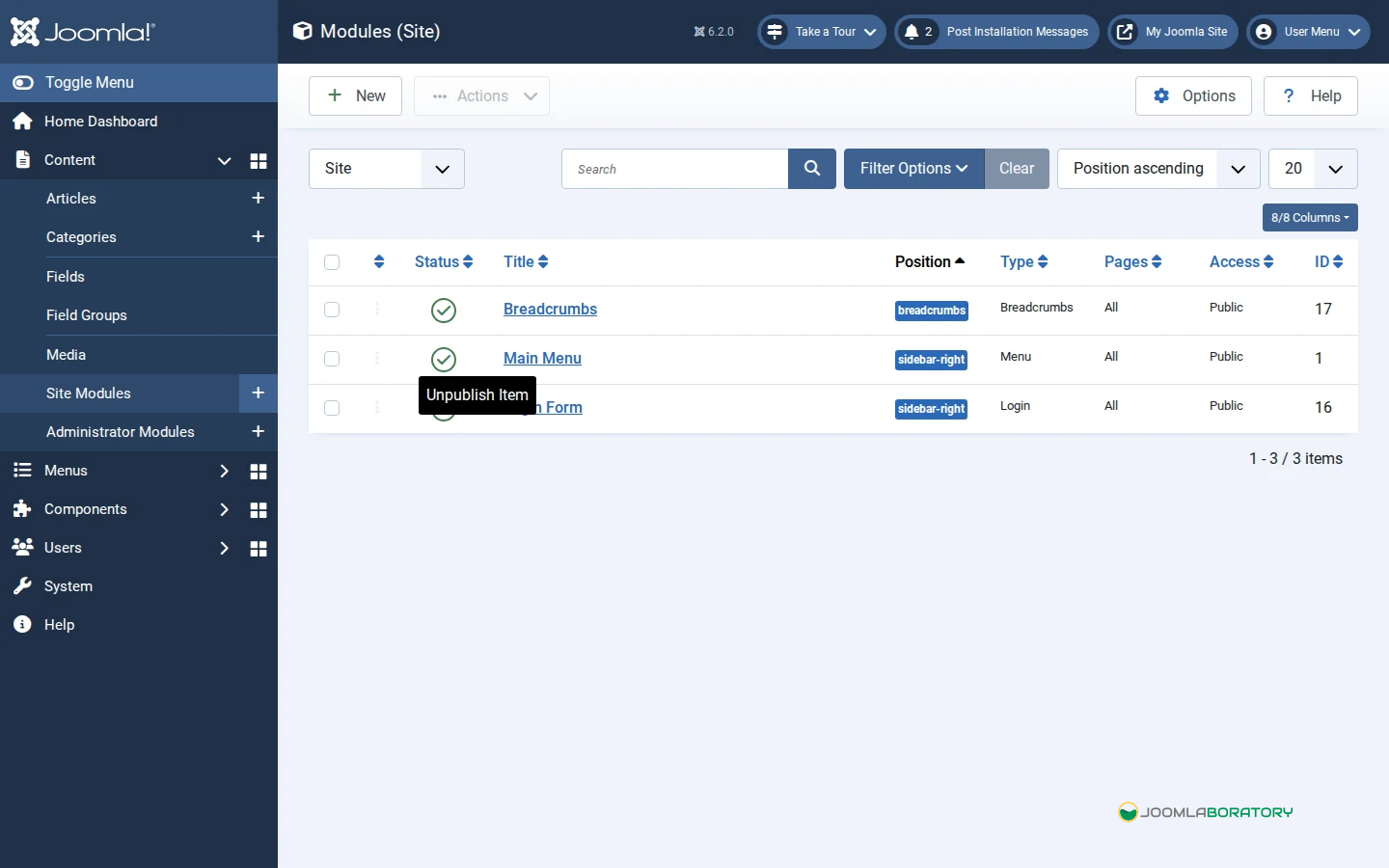Select the Login Form row checkbox
1389x868 pixels.
pyautogui.click(x=332, y=408)
